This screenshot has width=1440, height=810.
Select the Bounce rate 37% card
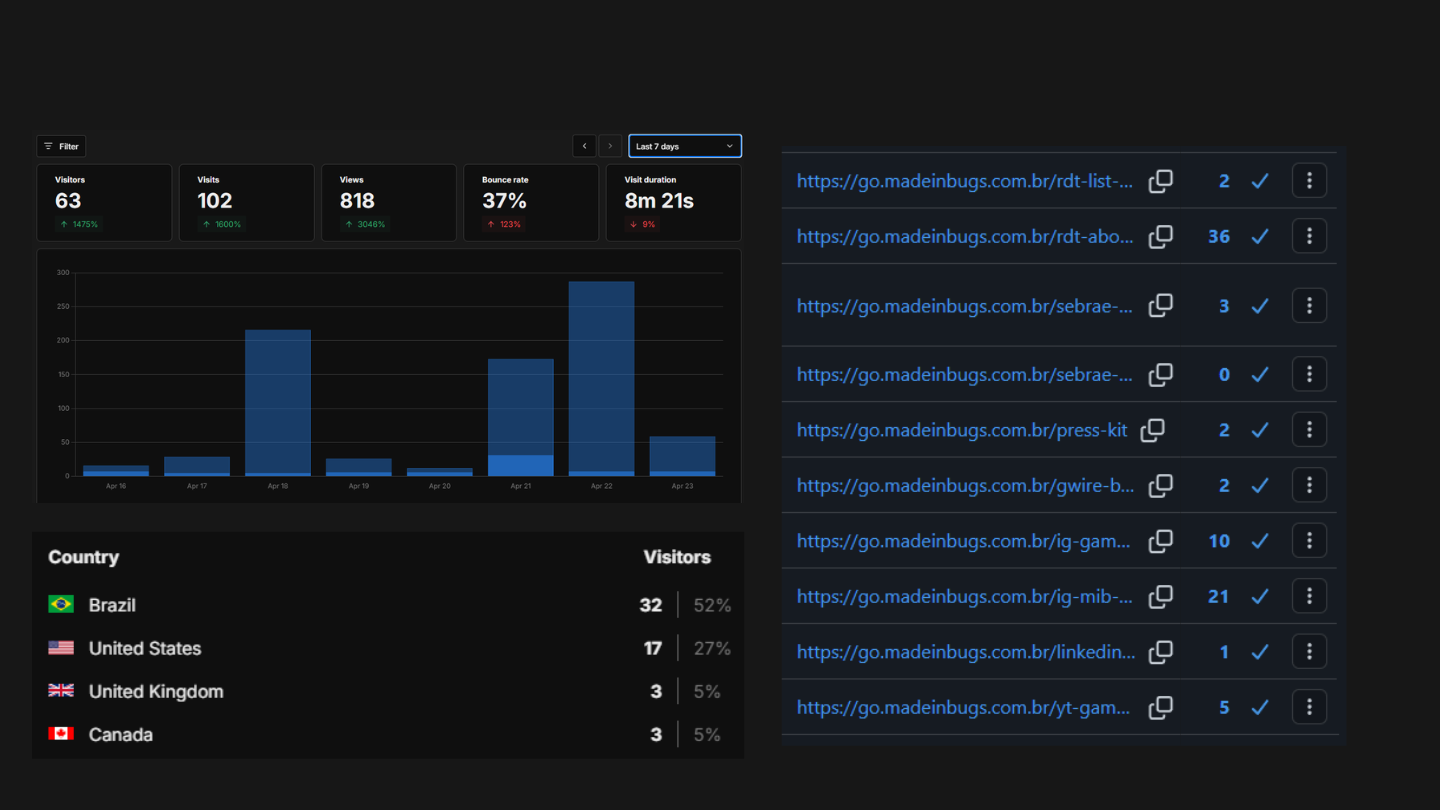(531, 203)
